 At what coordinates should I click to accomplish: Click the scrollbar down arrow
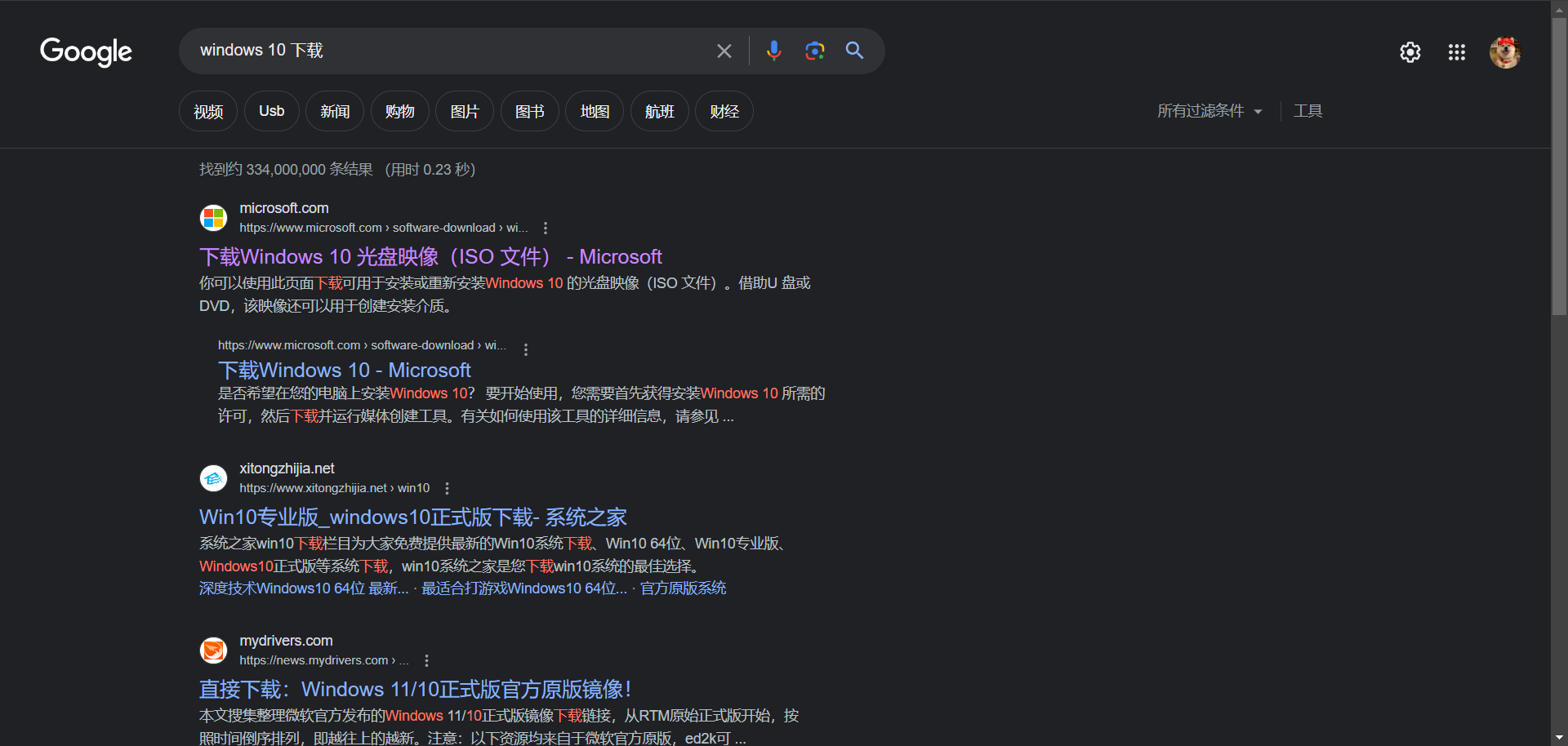1559,738
